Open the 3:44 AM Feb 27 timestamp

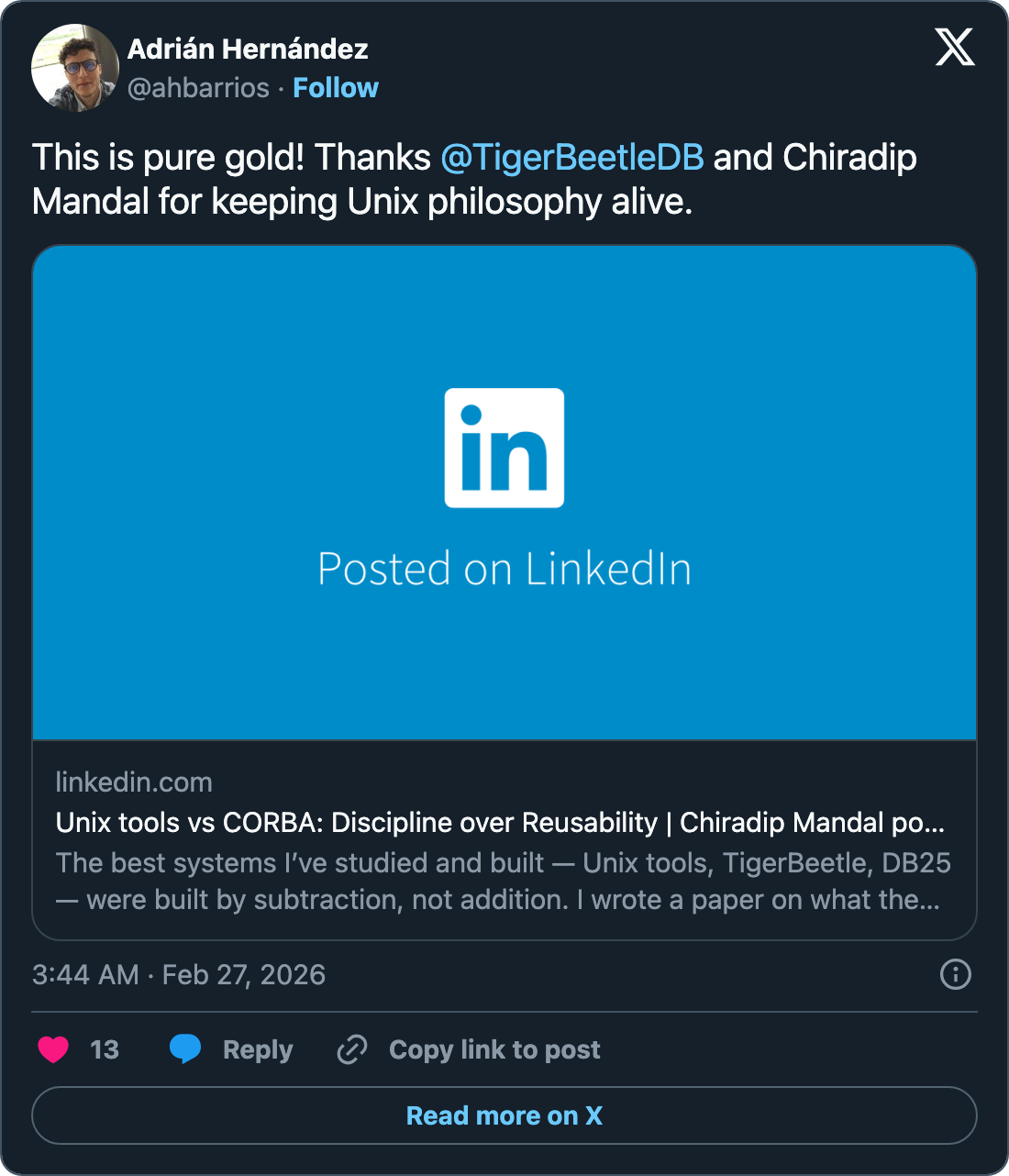point(179,974)
